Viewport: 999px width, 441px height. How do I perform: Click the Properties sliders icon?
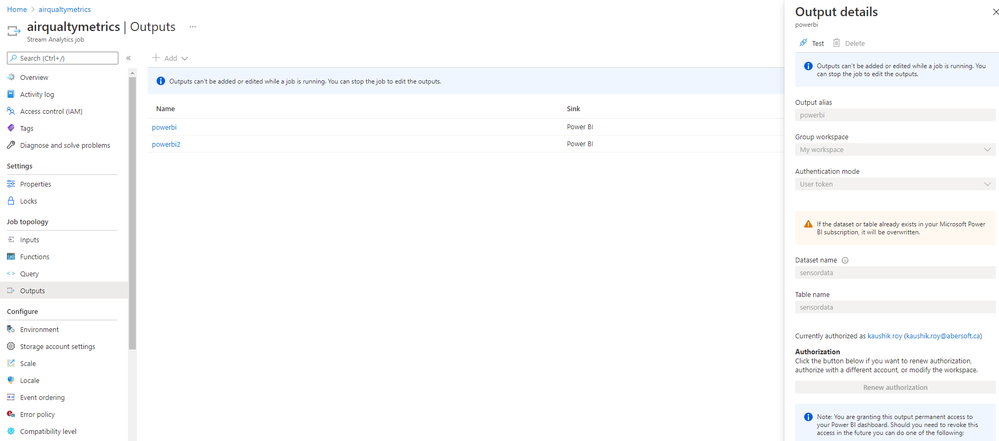pyautogui.click(x=10, y=184)
